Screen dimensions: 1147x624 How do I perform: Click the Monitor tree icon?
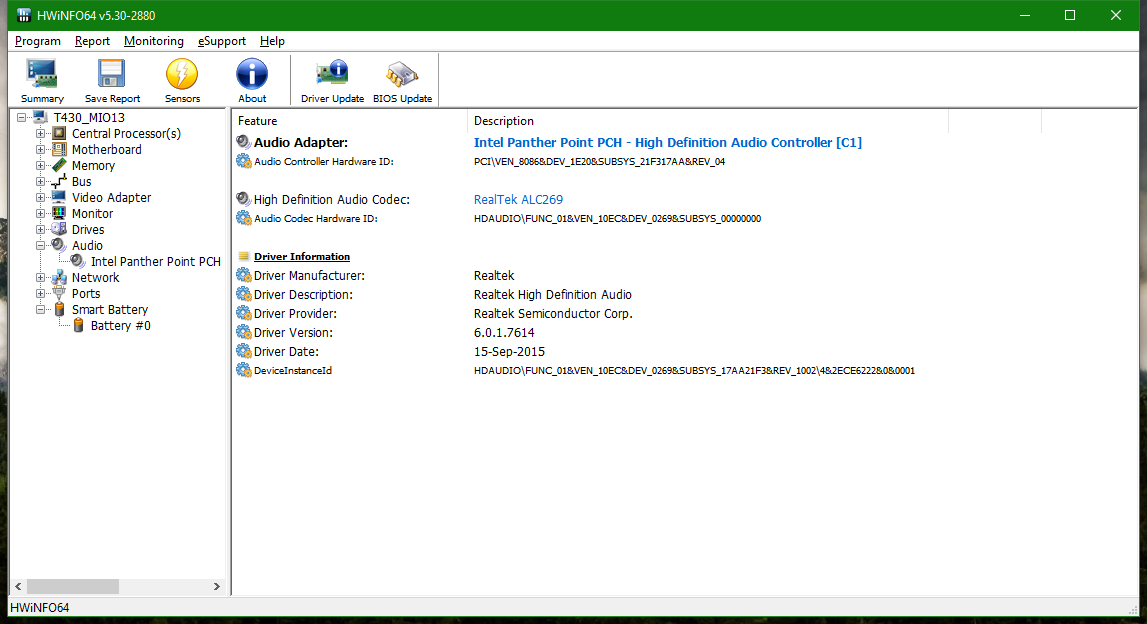tap(59, 214)
